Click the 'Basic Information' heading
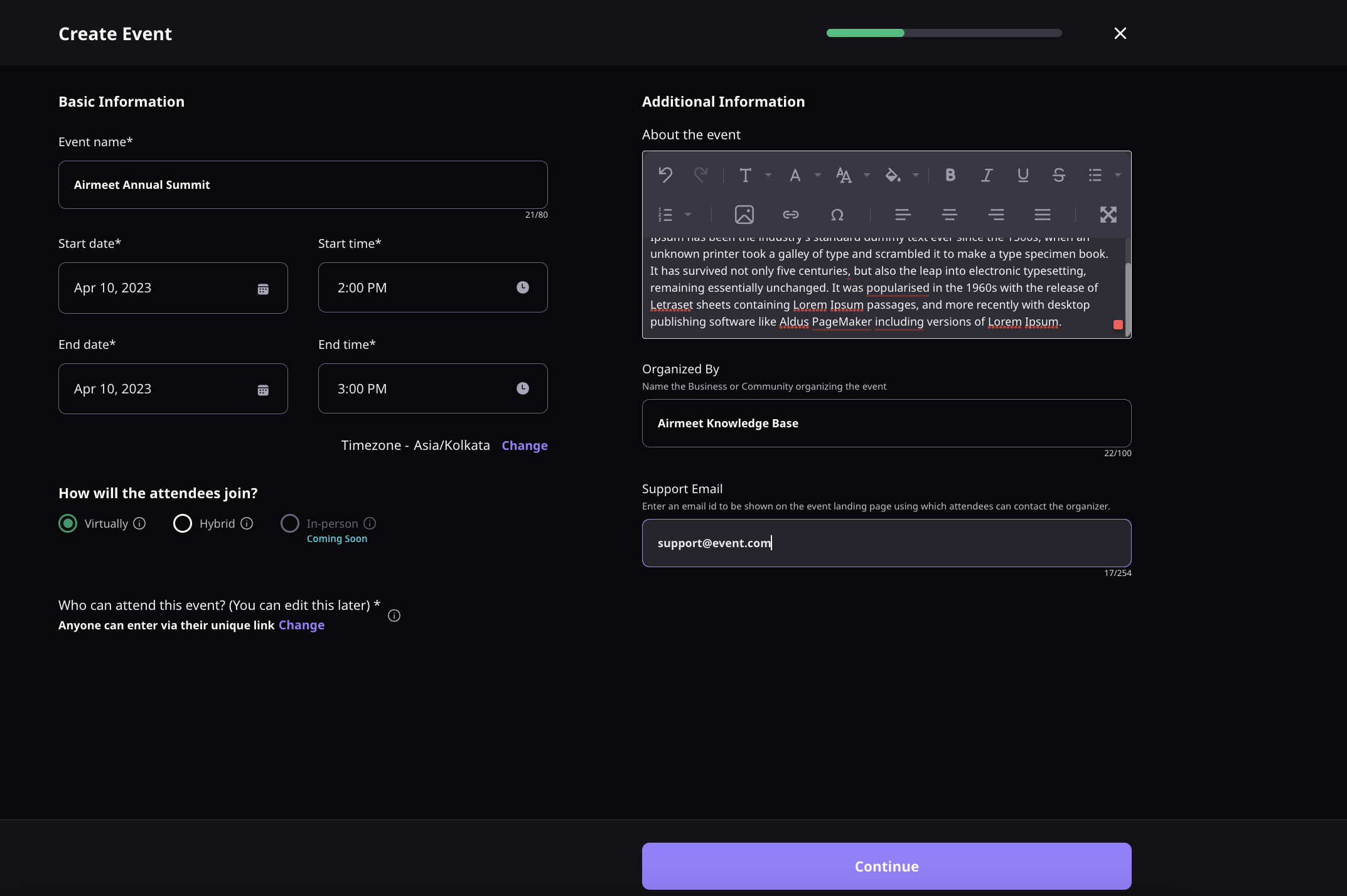The width and height of the screenshot is (1347, 896). [122, 102]
